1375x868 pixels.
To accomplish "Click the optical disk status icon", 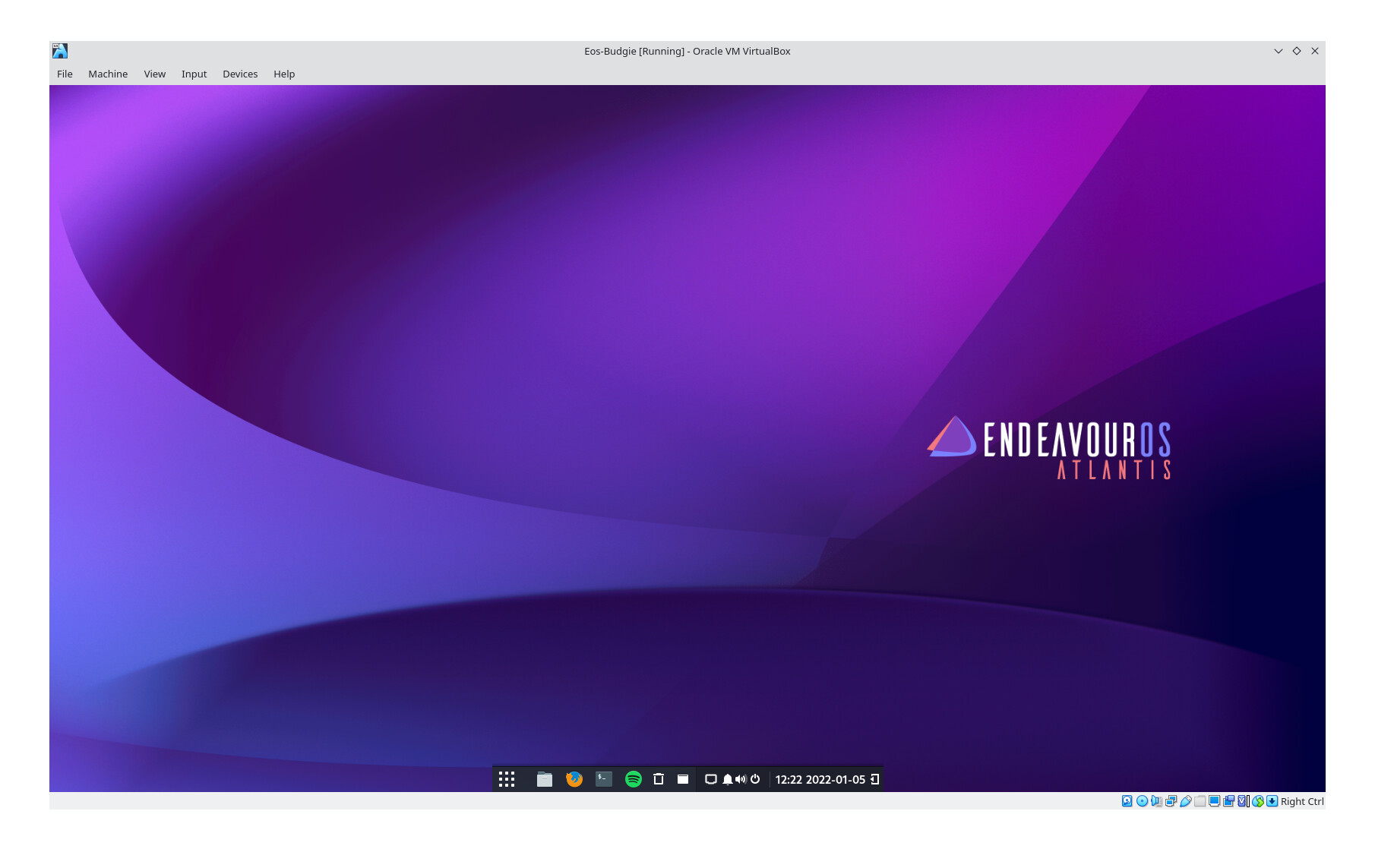I will (1142, 801).
